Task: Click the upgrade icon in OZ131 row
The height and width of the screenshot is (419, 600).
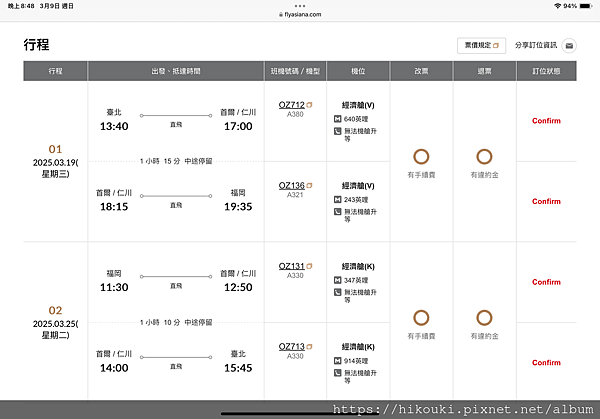Action: coord(338,292)
